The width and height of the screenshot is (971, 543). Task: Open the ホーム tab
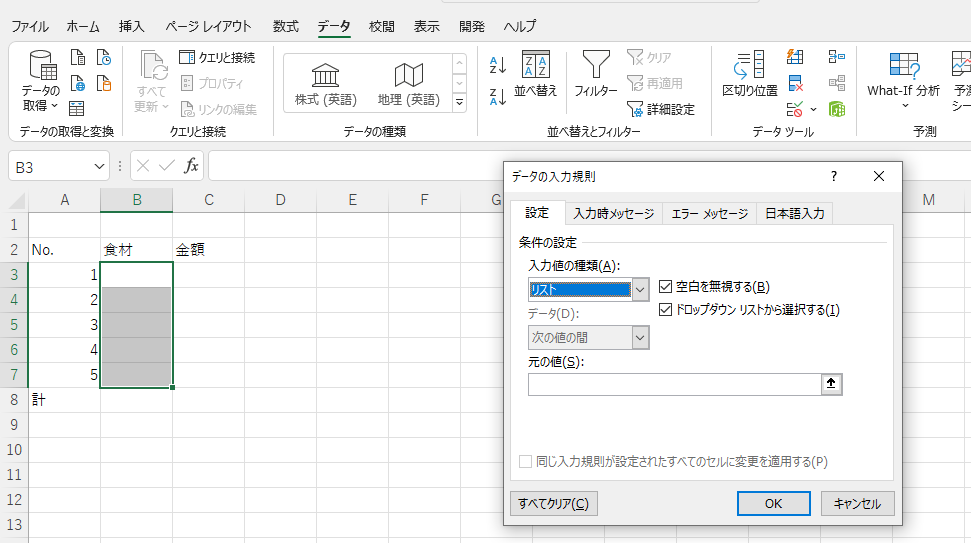(83, 26)
